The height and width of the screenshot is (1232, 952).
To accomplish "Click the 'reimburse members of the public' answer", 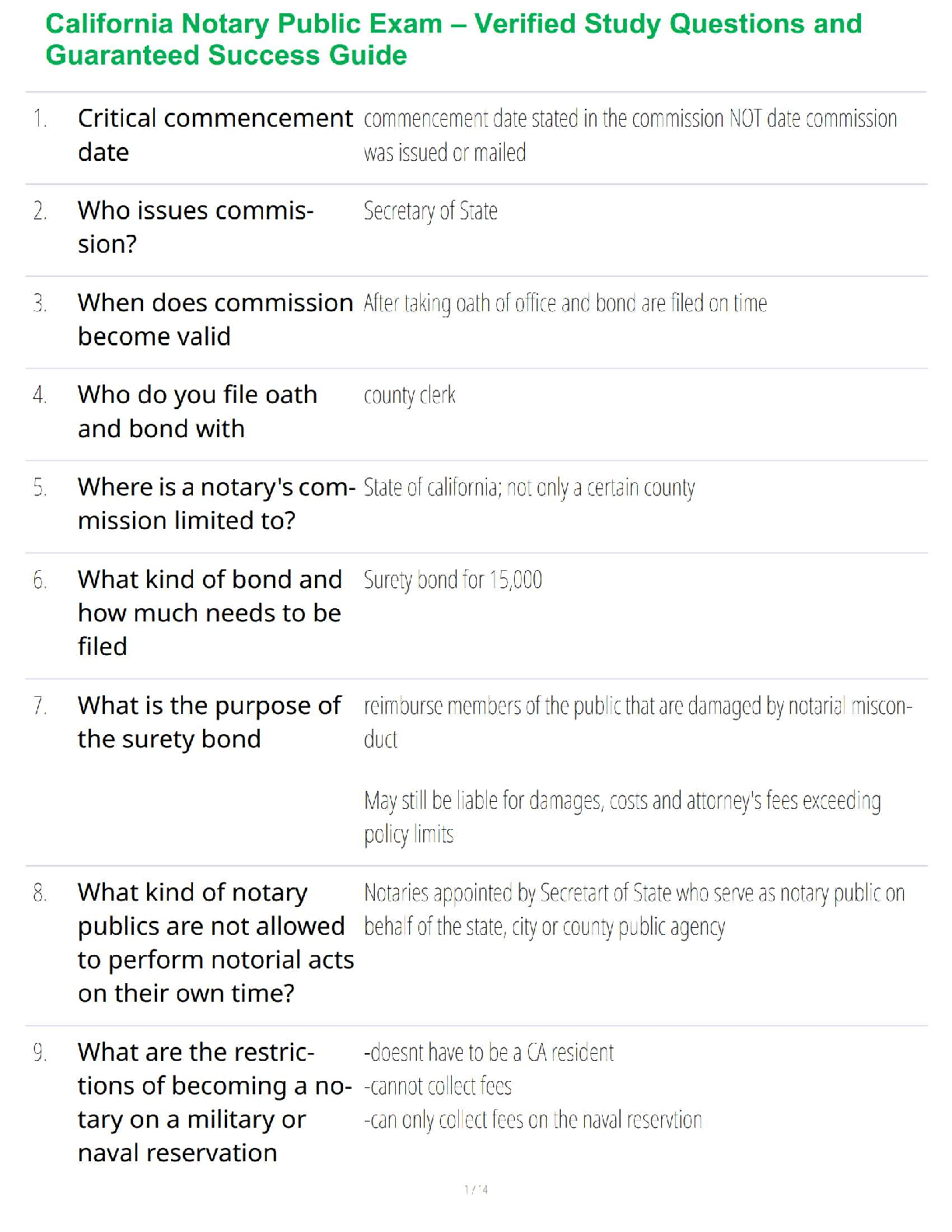I will click(638, 723).
